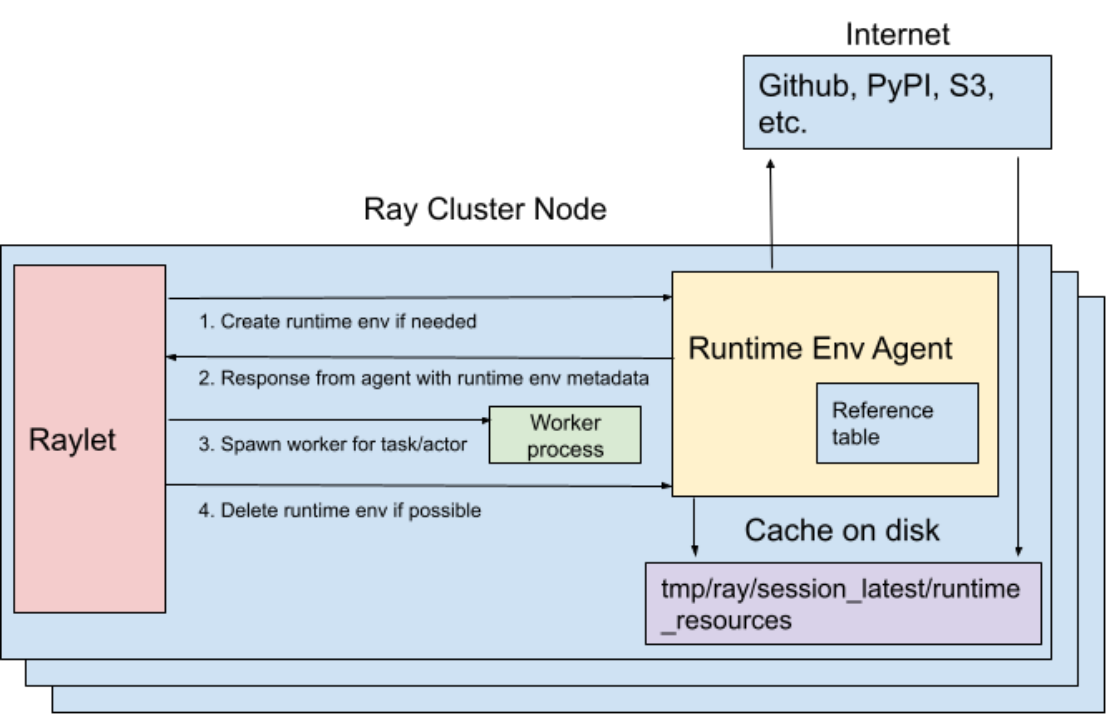Click the step 1 Create runtime env text
This screenshot has width=1112, height=720.
[x=338, y=322]
